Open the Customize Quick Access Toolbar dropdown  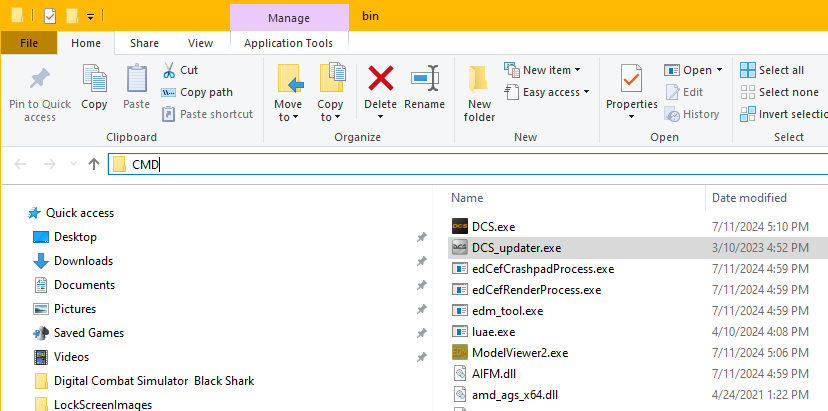point(90,17)
